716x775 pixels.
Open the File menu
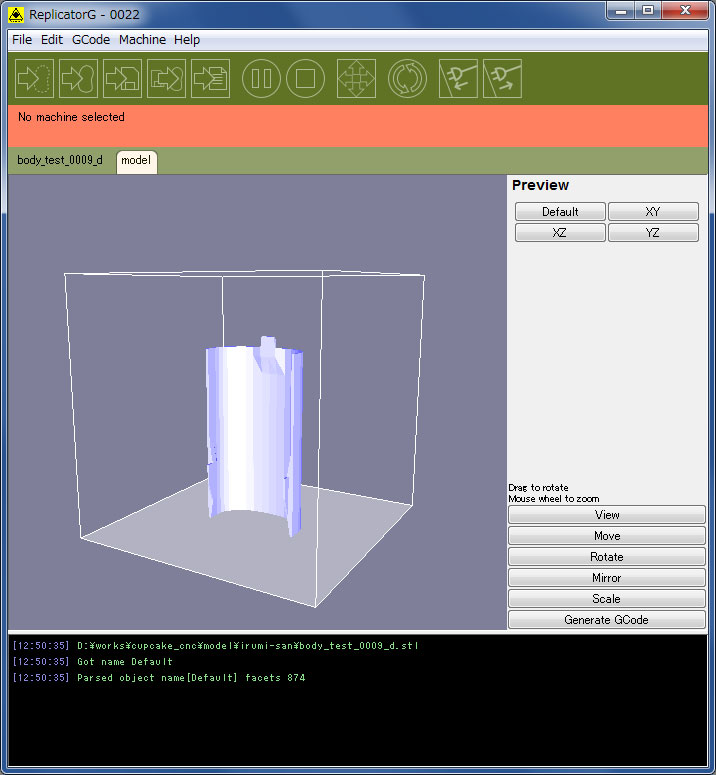[x=22, y=40]
